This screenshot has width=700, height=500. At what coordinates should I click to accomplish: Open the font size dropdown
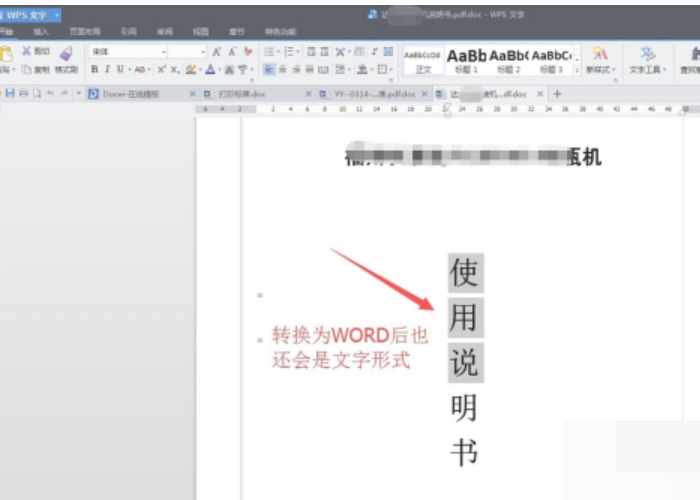203,52
